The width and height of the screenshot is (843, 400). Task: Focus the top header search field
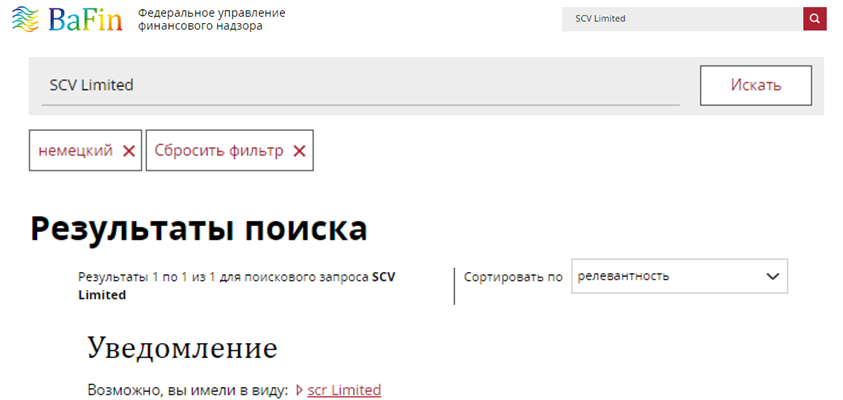[682, 19]
